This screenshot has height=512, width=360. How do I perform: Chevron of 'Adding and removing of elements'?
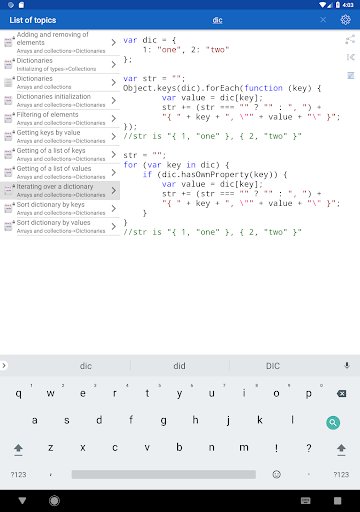(114, 42)
